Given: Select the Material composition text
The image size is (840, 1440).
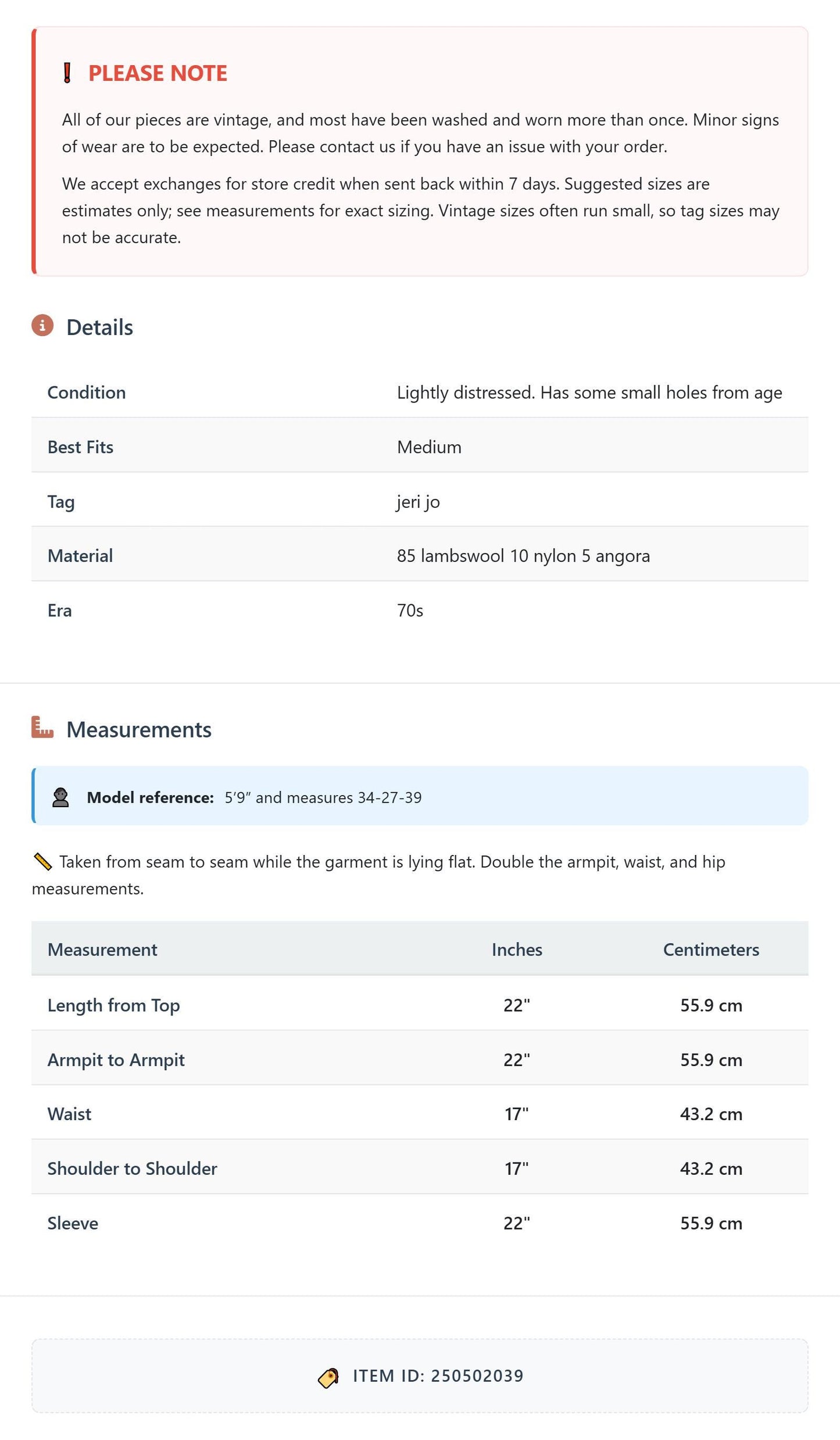Looking at the screenshot, I should 523,556.
